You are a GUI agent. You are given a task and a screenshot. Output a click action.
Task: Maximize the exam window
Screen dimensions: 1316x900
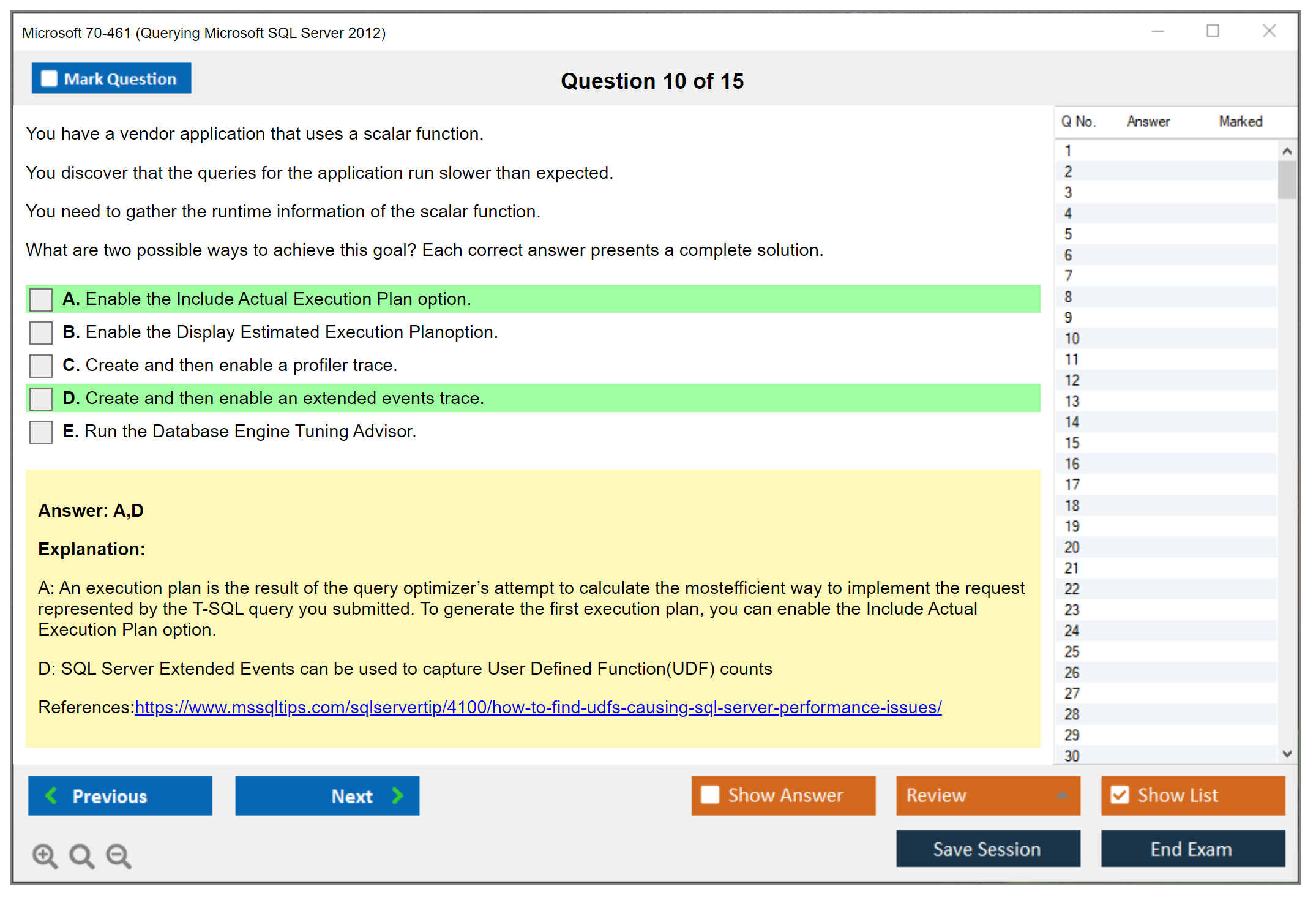(1213, 31)
